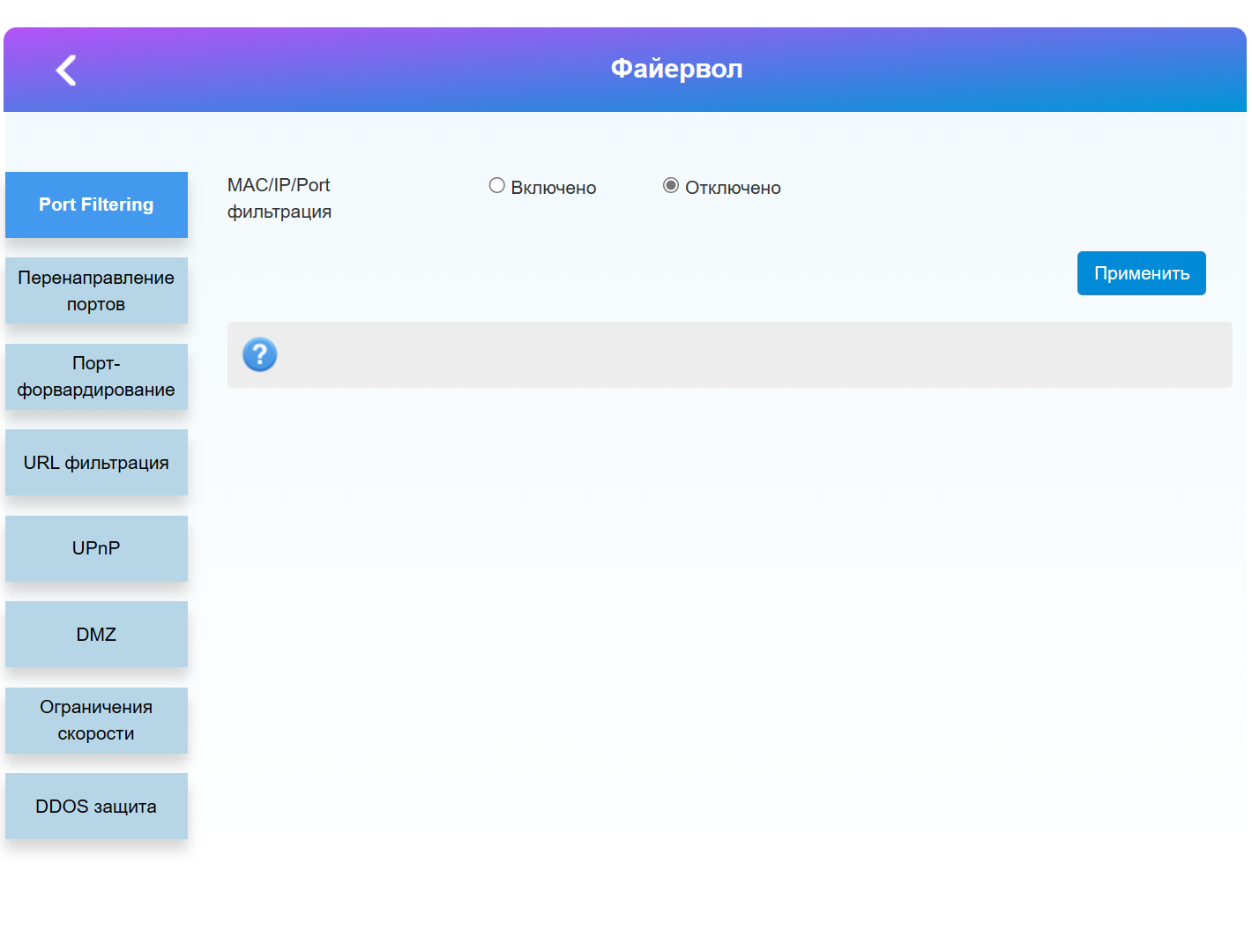Open the UPnP settings tab
This screenshot has width=1252, height=952.
point(96,548)
